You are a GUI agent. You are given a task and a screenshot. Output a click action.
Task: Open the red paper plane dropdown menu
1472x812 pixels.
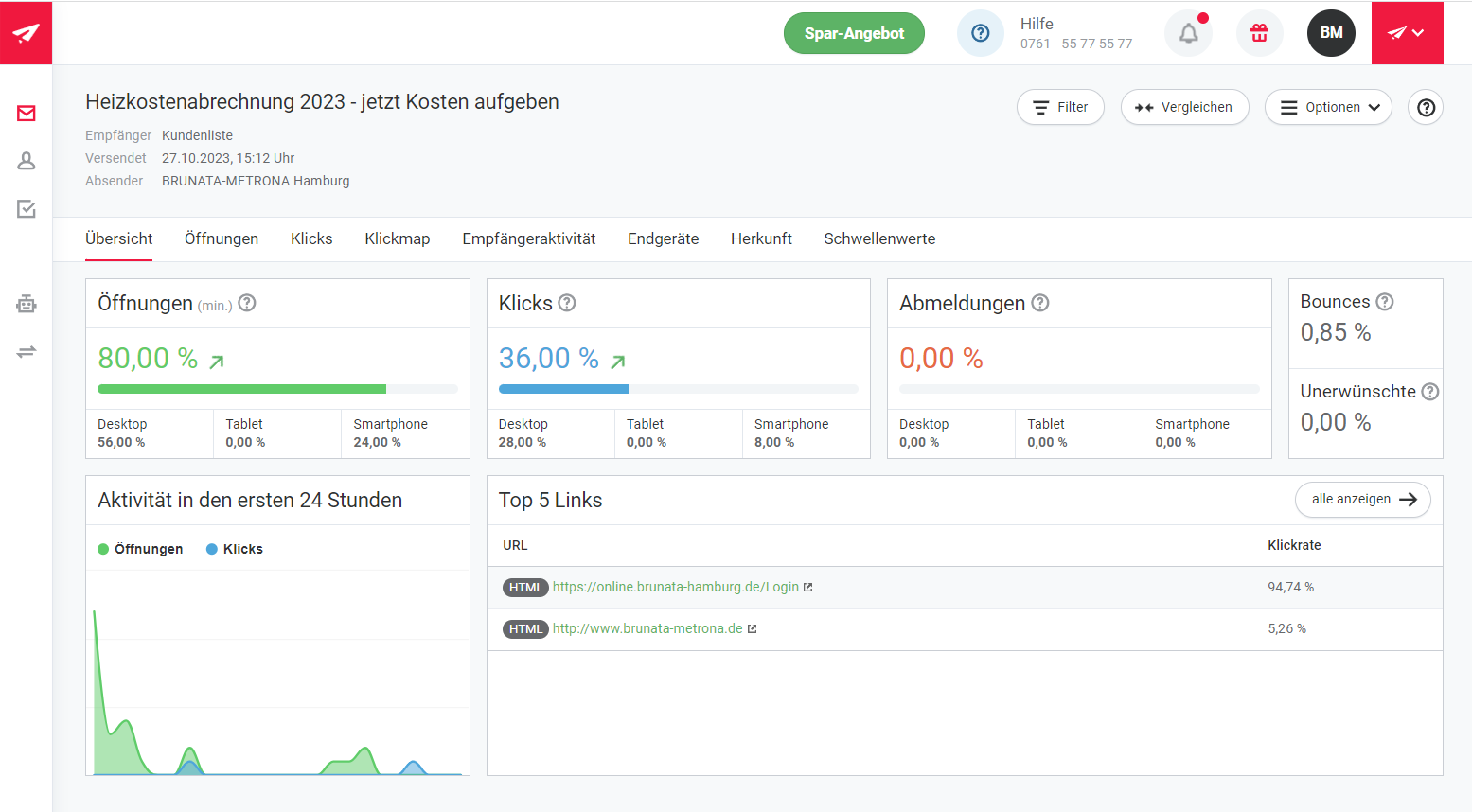point(1407,33)
